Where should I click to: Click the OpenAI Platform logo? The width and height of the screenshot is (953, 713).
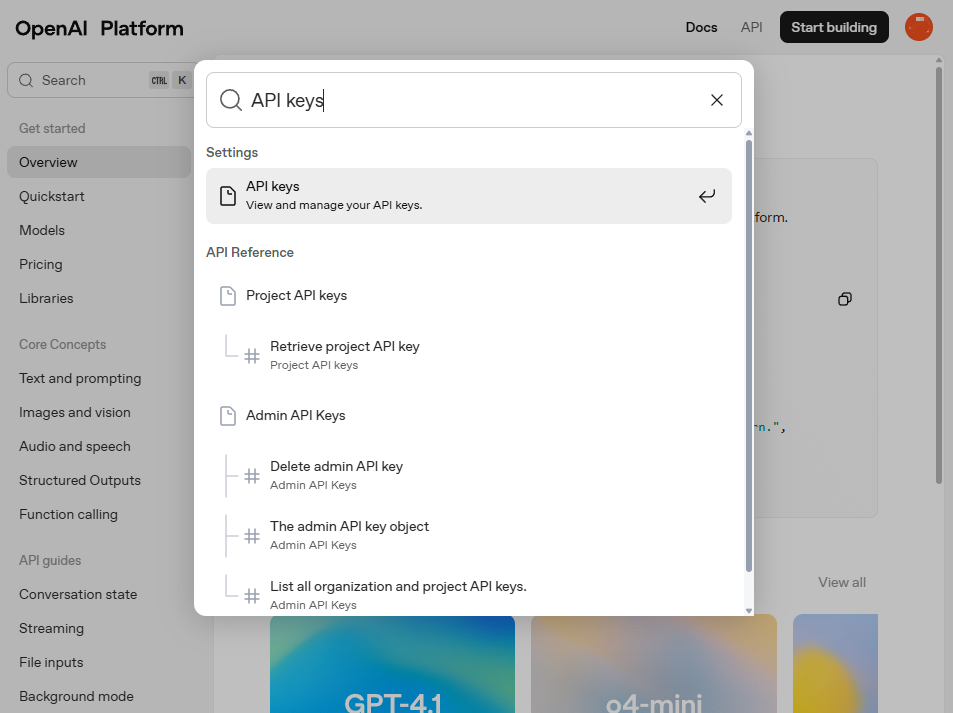pyautogui.click(x=99, y=29)
